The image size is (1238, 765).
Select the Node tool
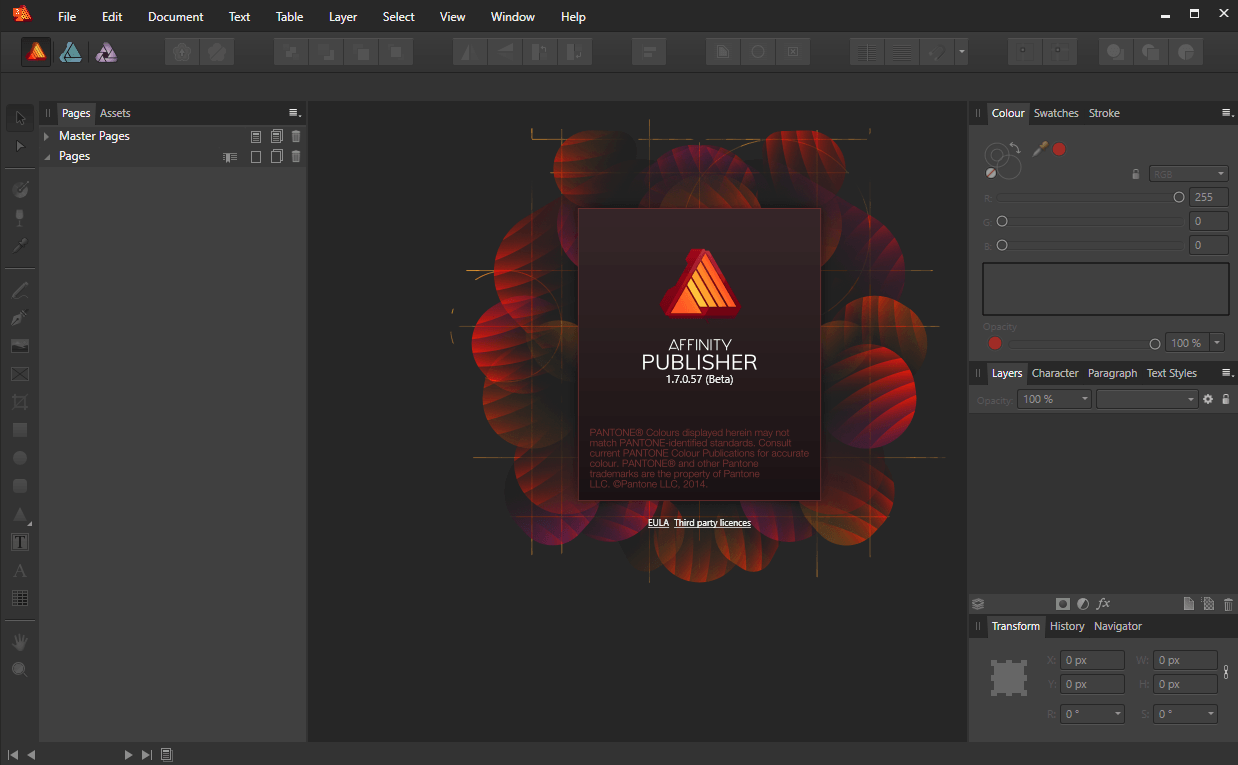click(20, 146)
